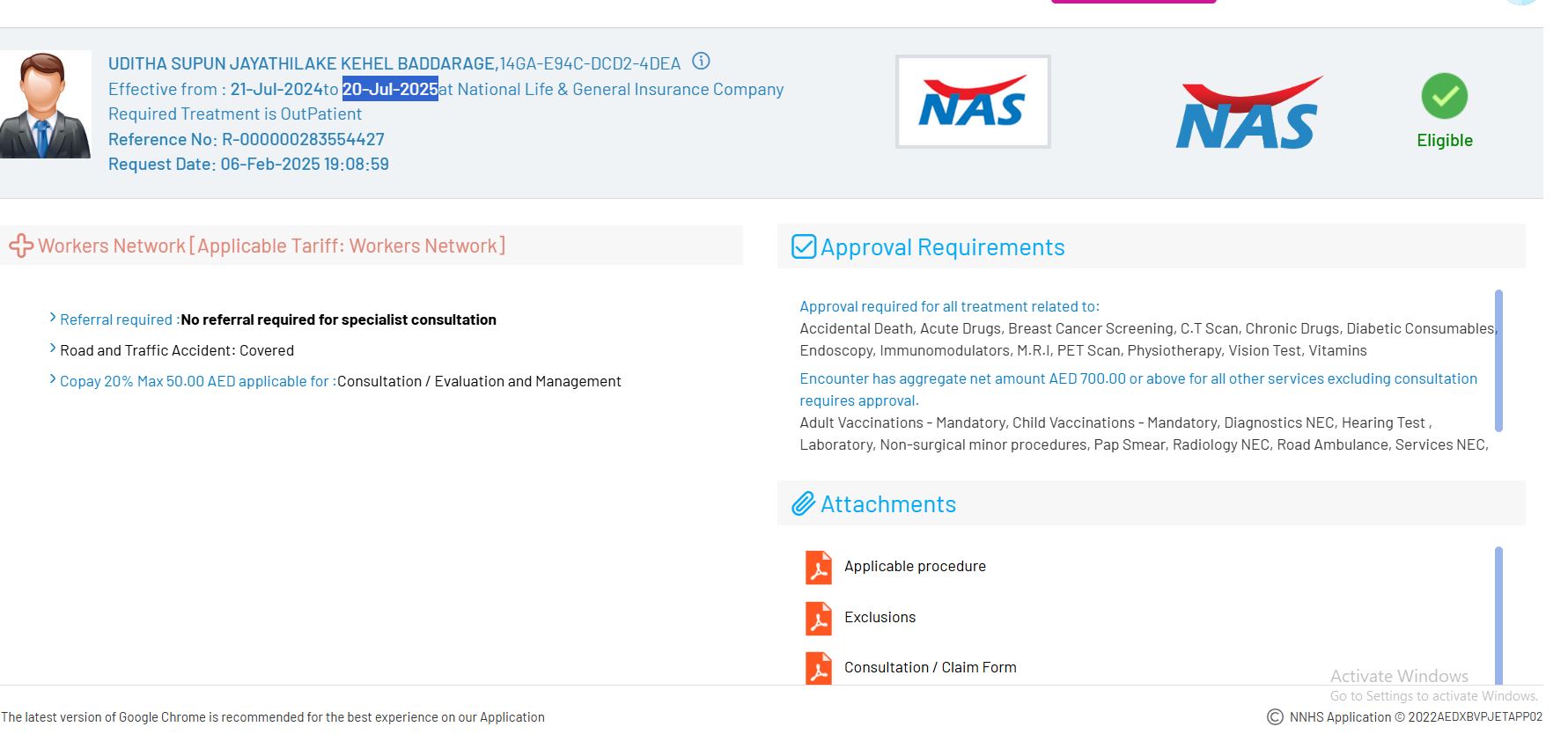Click the boxed NAS logo thumbnail
This screenshot has height=734, width=1568.
click(973, 101)
